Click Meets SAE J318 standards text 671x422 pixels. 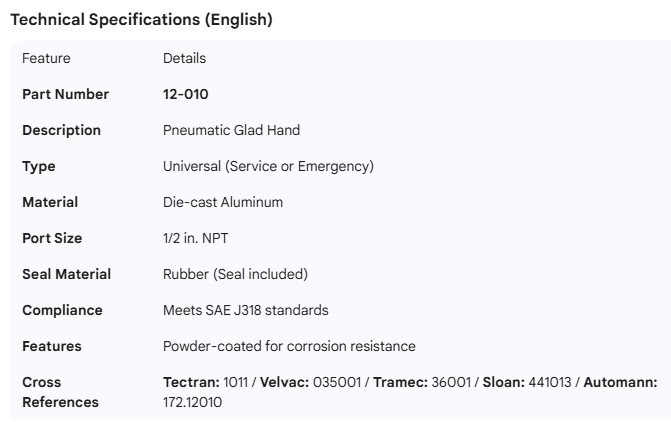[245, 310]
